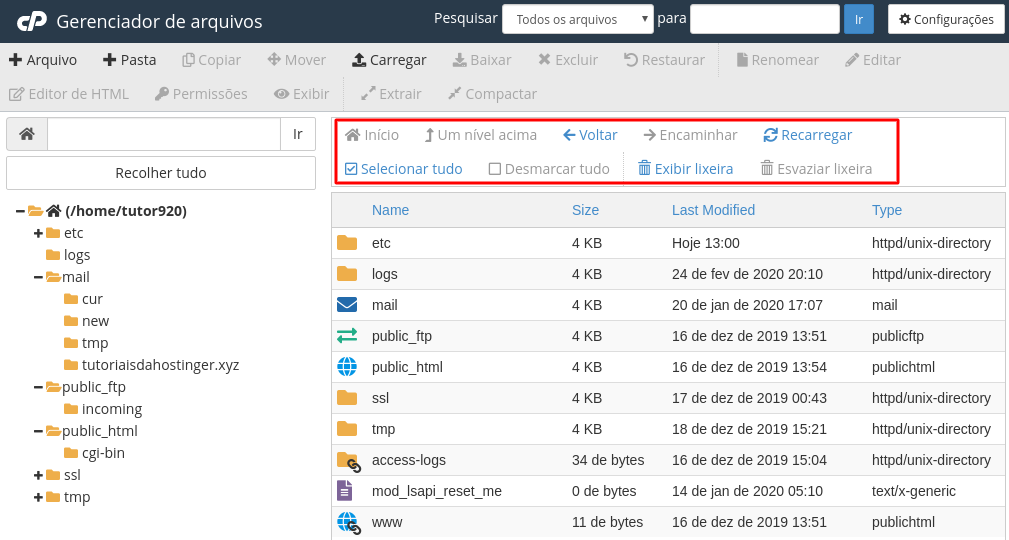Screen dimensions: 1009x540
Task: Click the Recarregar refresh icon
Action: click(x=770, y=135)
